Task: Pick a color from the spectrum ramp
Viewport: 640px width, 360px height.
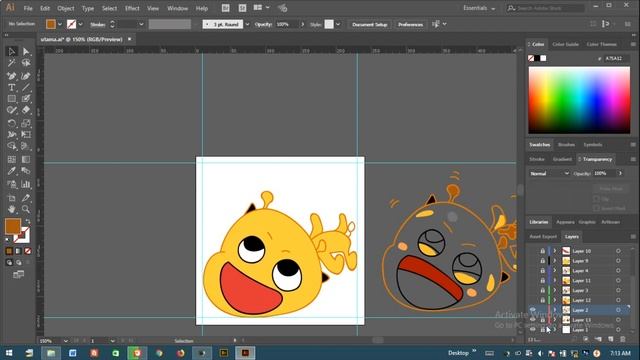Action: 579,100
